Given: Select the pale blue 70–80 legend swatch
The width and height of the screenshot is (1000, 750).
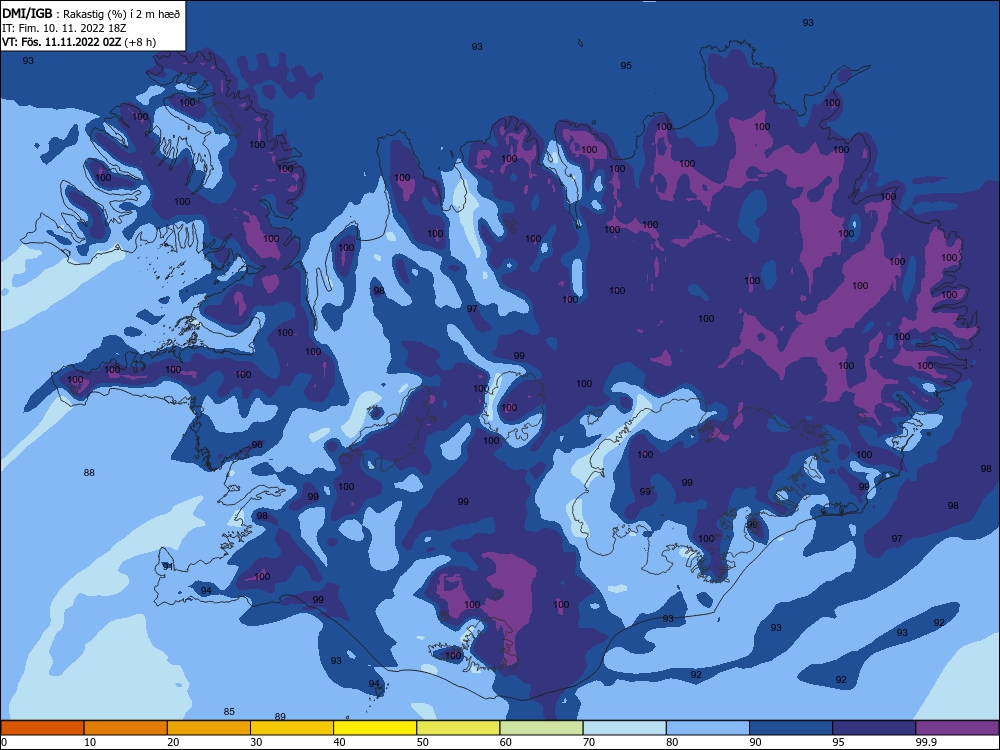Looking at the screenshot, I should [624, 728].
